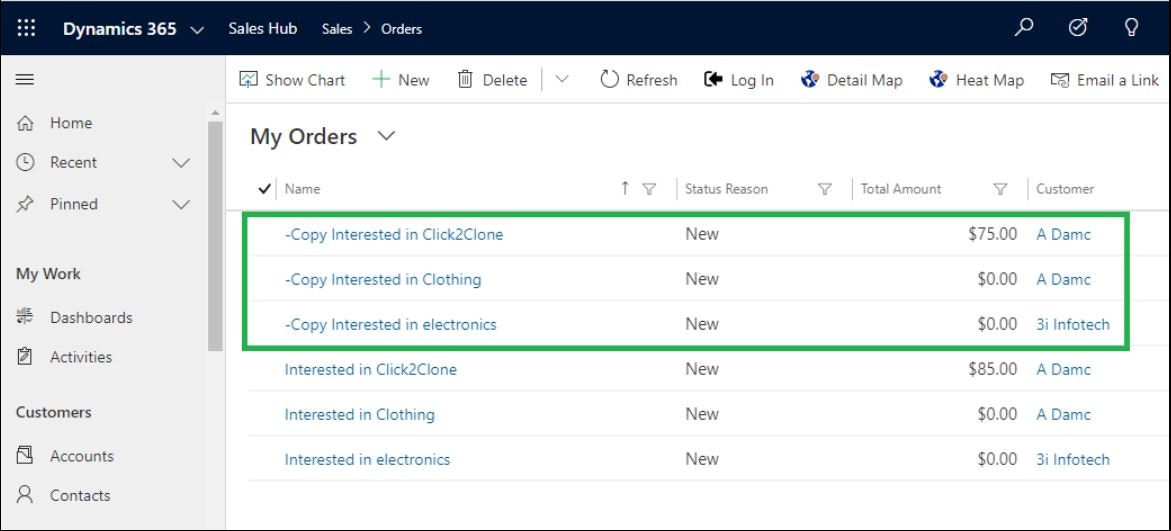This screenshot has height=531, width=1171.
Task: Open original Interested in electronics order
Action: (367, 459)
